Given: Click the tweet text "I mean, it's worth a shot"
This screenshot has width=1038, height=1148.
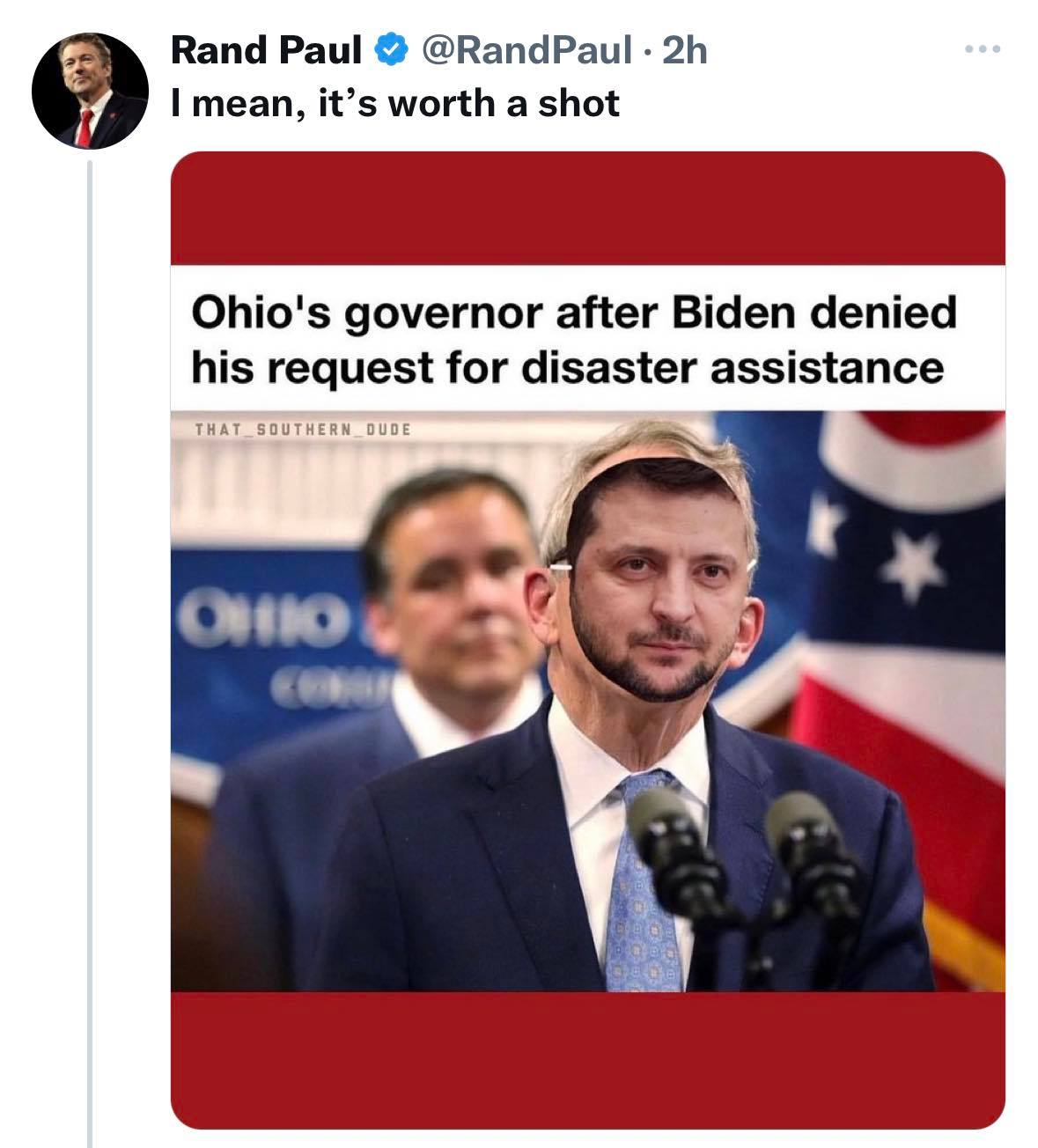Looking at the screenshot, I should [395, 104].
